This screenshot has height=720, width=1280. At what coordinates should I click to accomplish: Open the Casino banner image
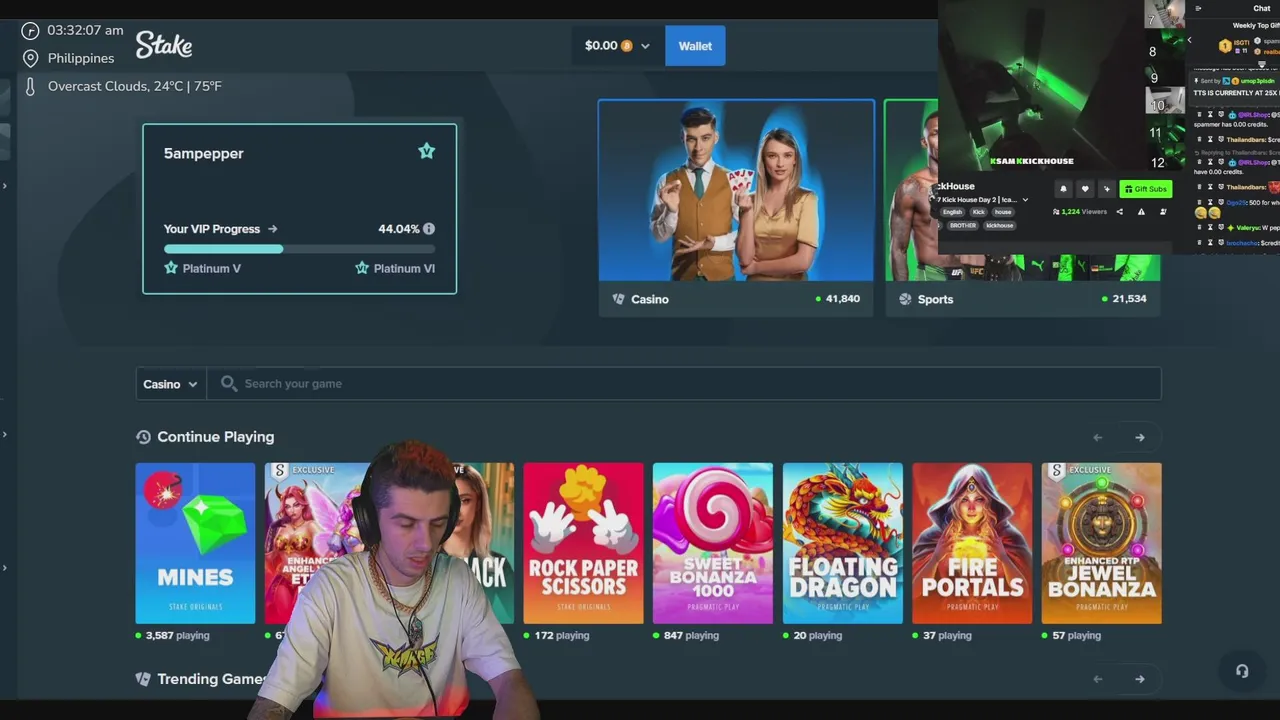(x=736, y=191)
